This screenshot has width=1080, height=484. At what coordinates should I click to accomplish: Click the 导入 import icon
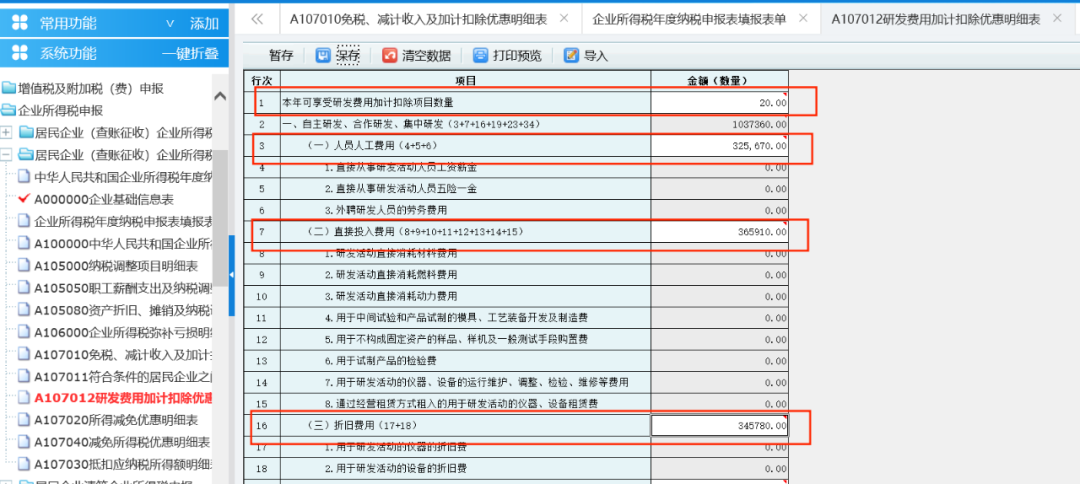(571, 56)
